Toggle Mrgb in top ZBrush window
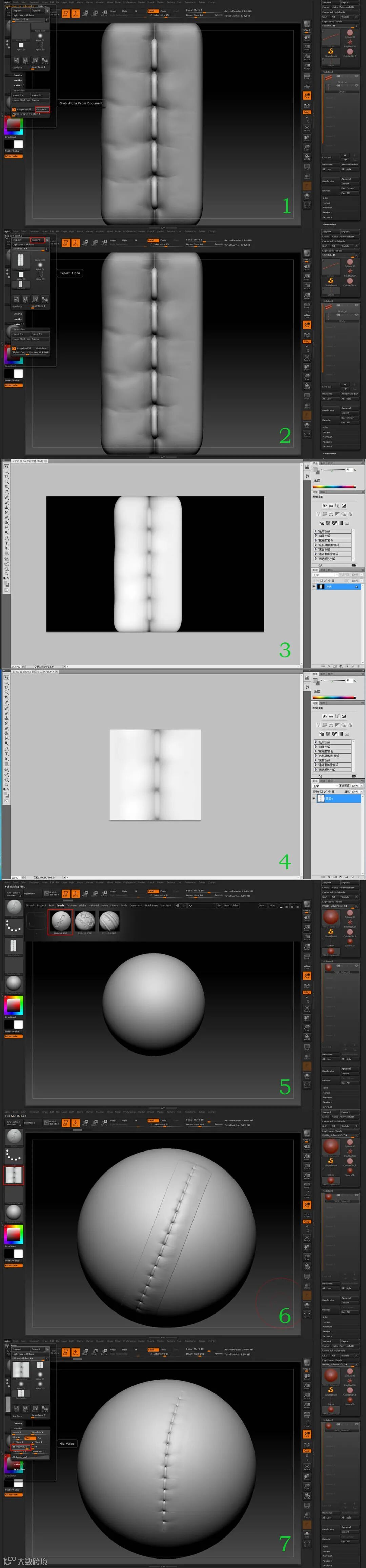This screenshot has height=1568, width=366. point(113,11)
